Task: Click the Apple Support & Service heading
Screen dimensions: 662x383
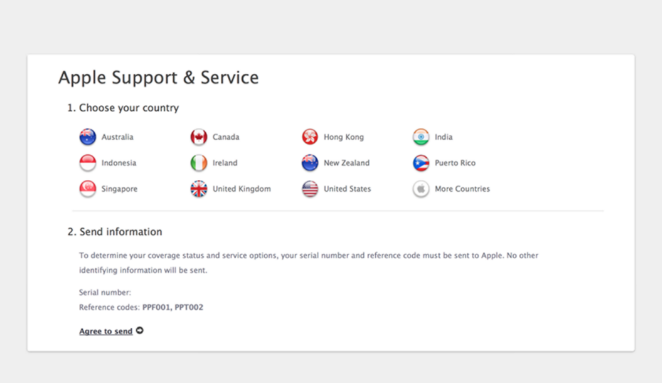Action: pos(158,78)
